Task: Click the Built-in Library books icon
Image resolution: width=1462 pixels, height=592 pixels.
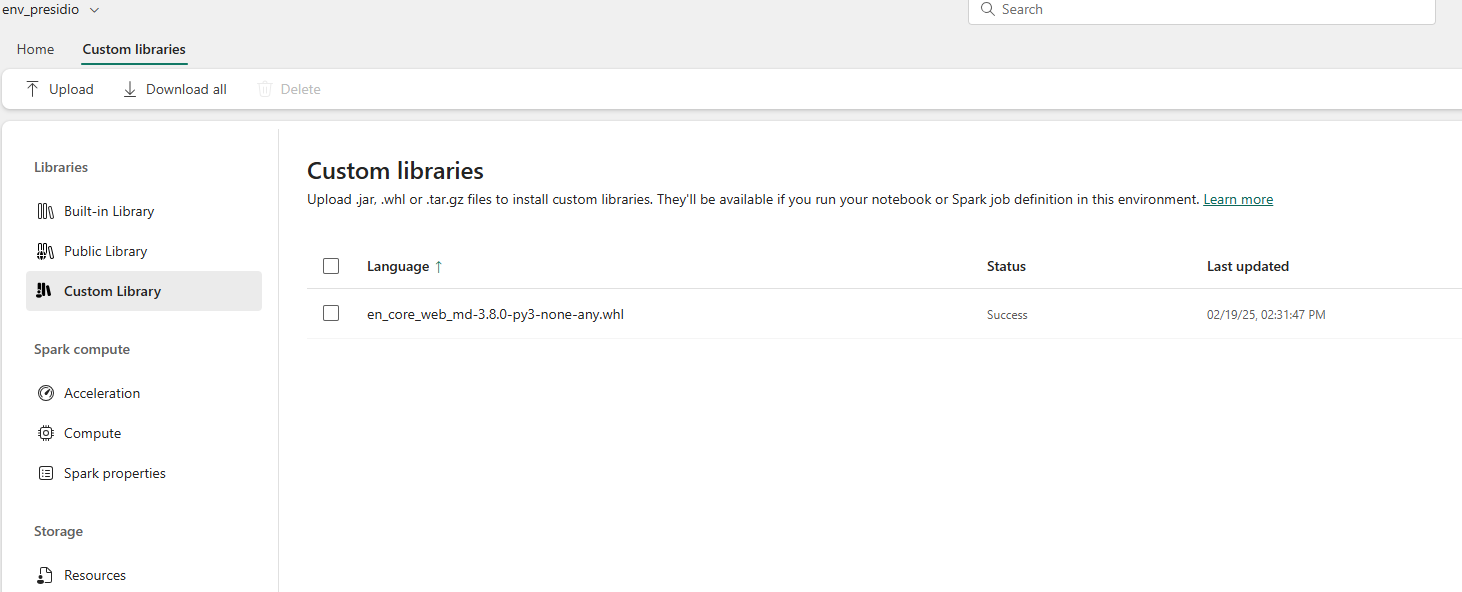Action: pos(45,211)
